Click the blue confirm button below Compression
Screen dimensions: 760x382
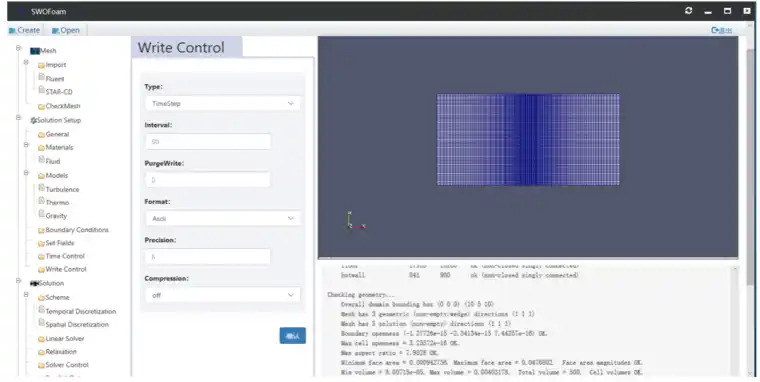[292, 335]
